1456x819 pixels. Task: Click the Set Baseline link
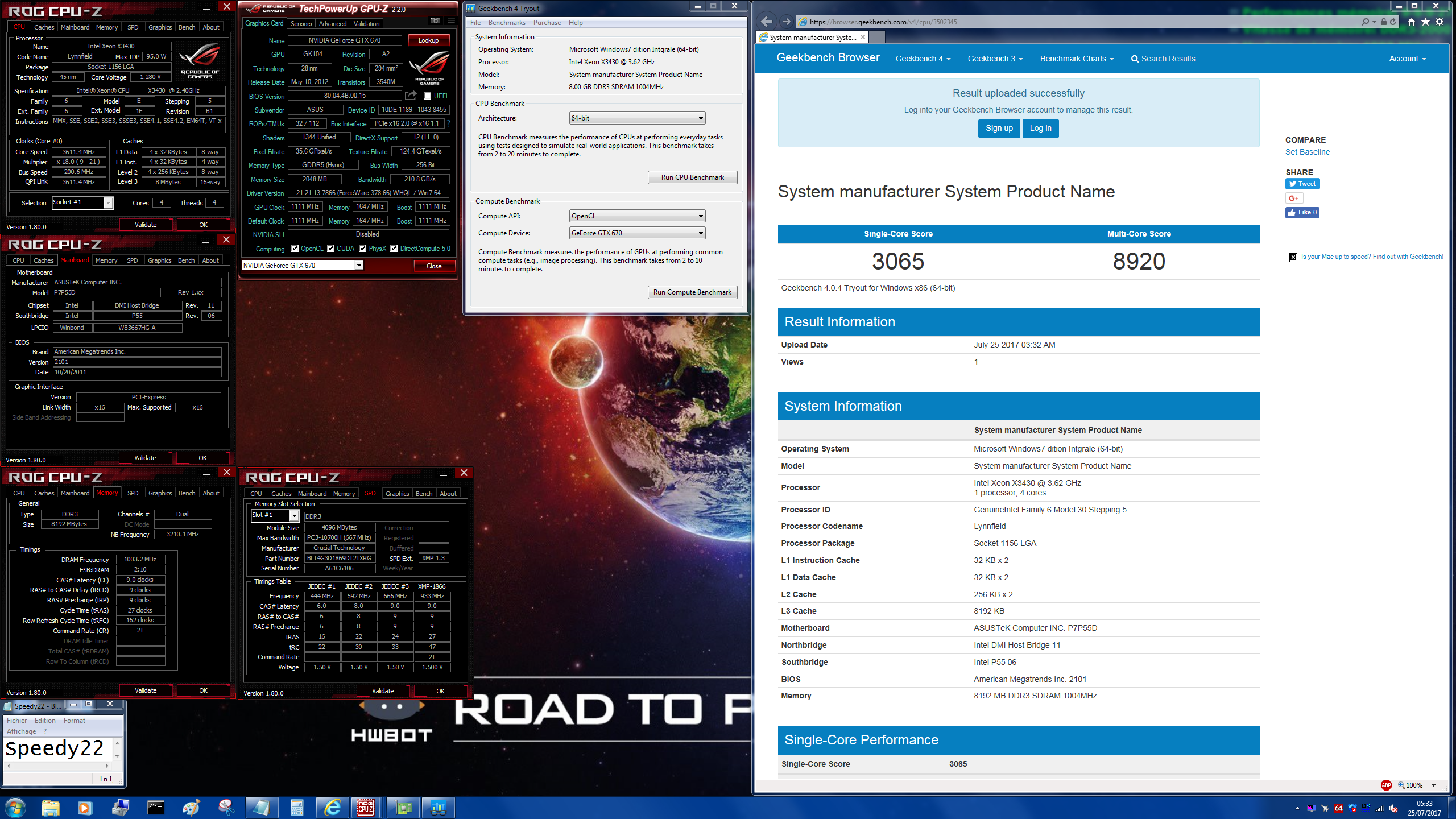[1307, 152]
